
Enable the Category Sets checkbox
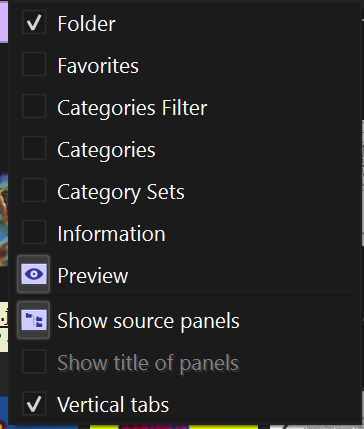tap(34, 190)
